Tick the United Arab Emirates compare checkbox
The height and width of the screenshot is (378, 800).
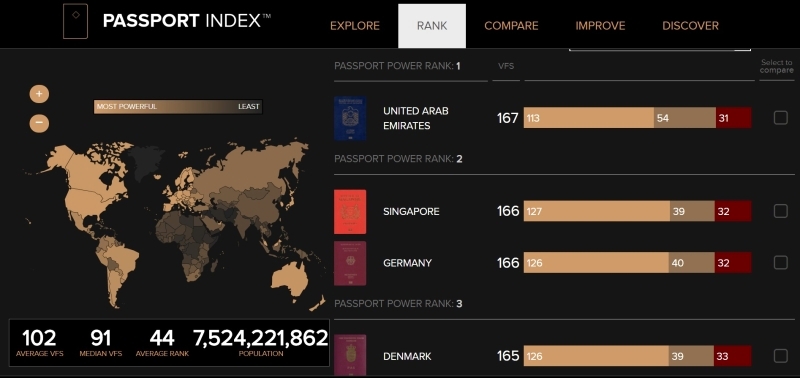(x=781, y=118)
